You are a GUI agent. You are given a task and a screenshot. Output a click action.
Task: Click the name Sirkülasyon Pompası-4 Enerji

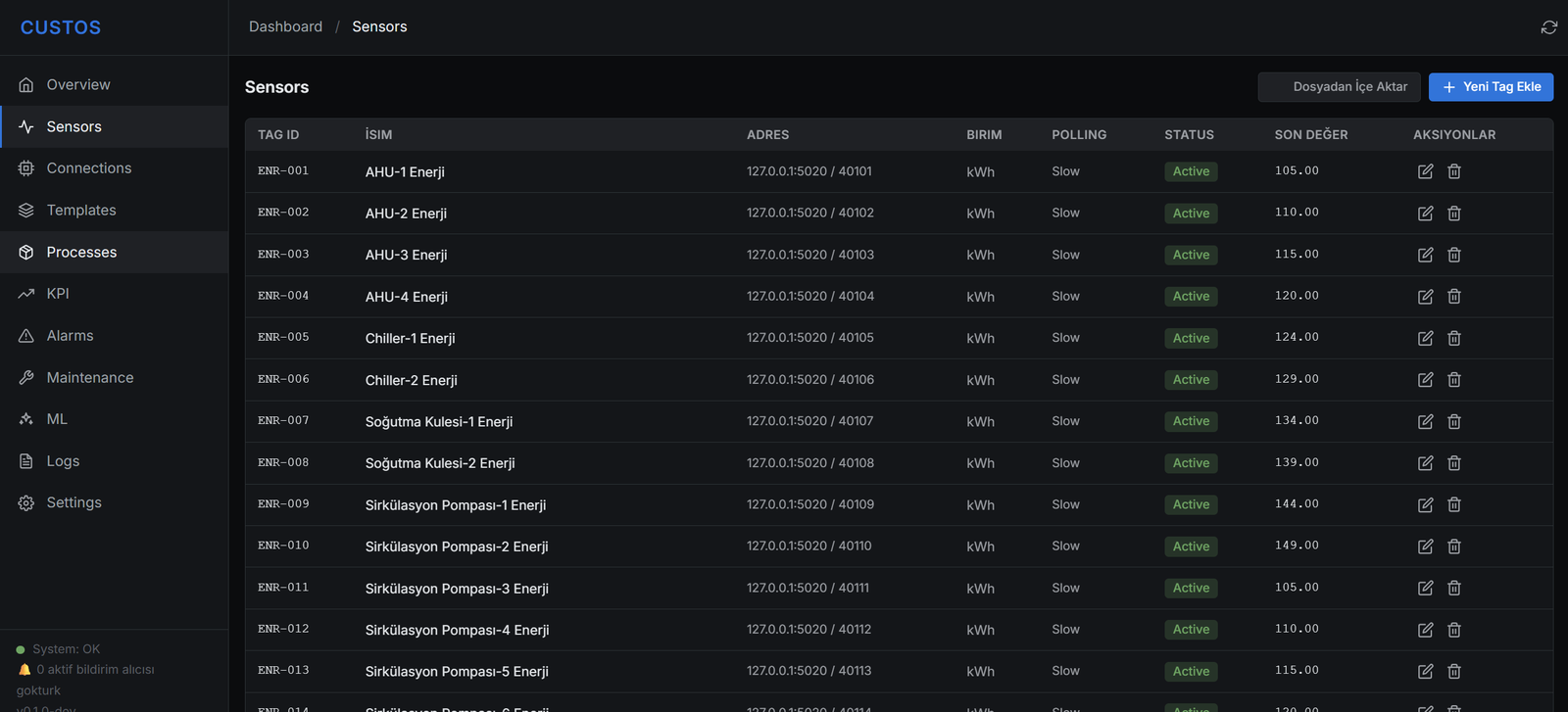click(x=457, y=630)
